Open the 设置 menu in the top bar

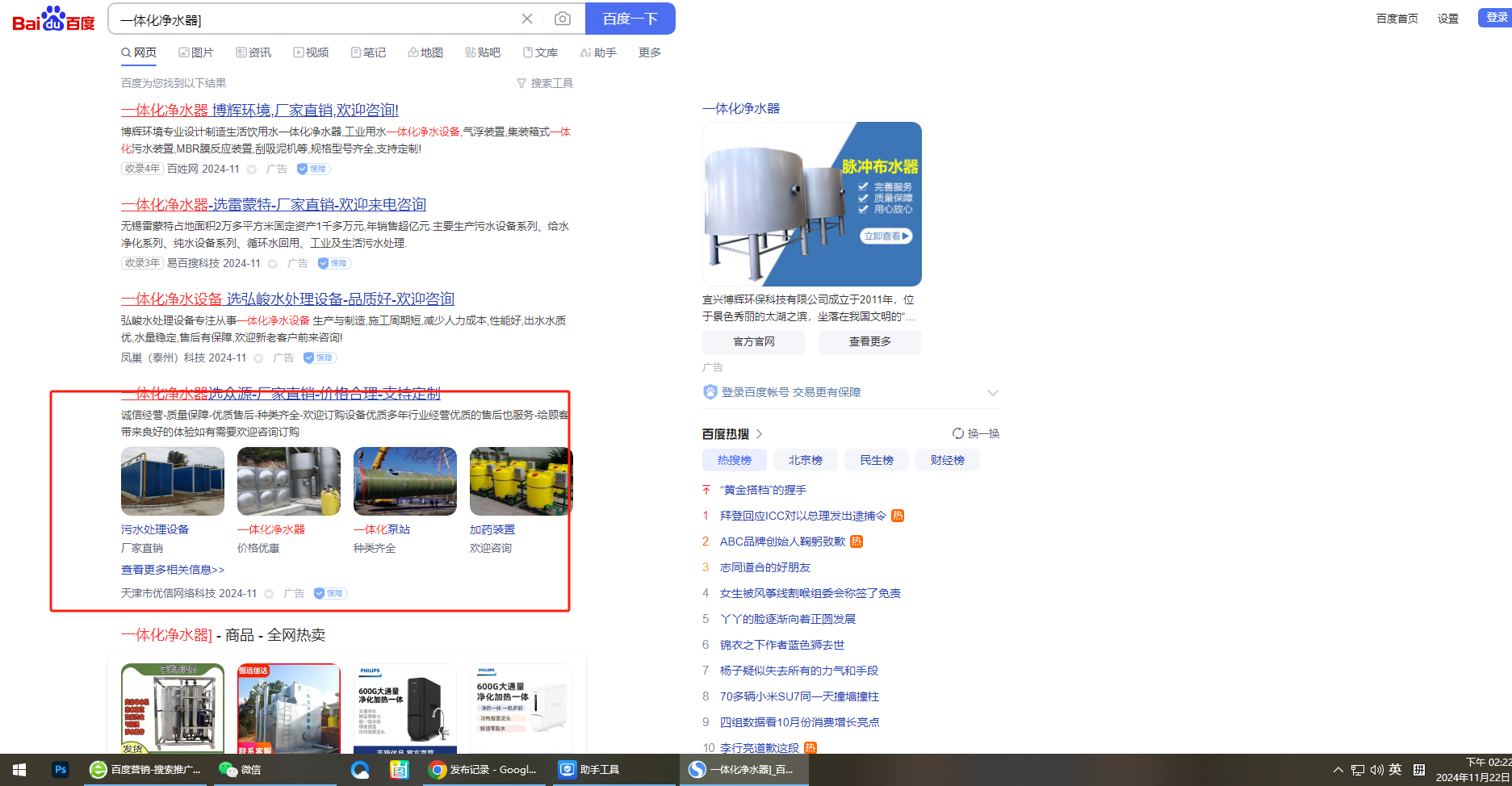[1448, 19]
